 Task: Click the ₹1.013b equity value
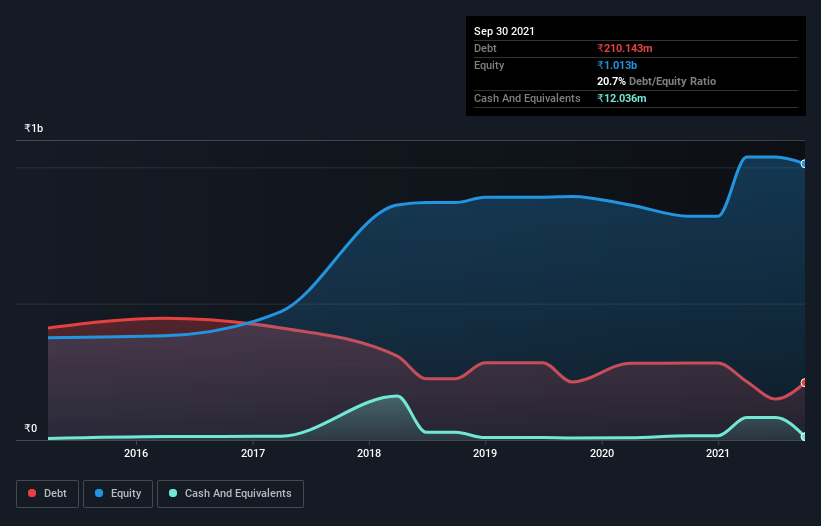617,65
